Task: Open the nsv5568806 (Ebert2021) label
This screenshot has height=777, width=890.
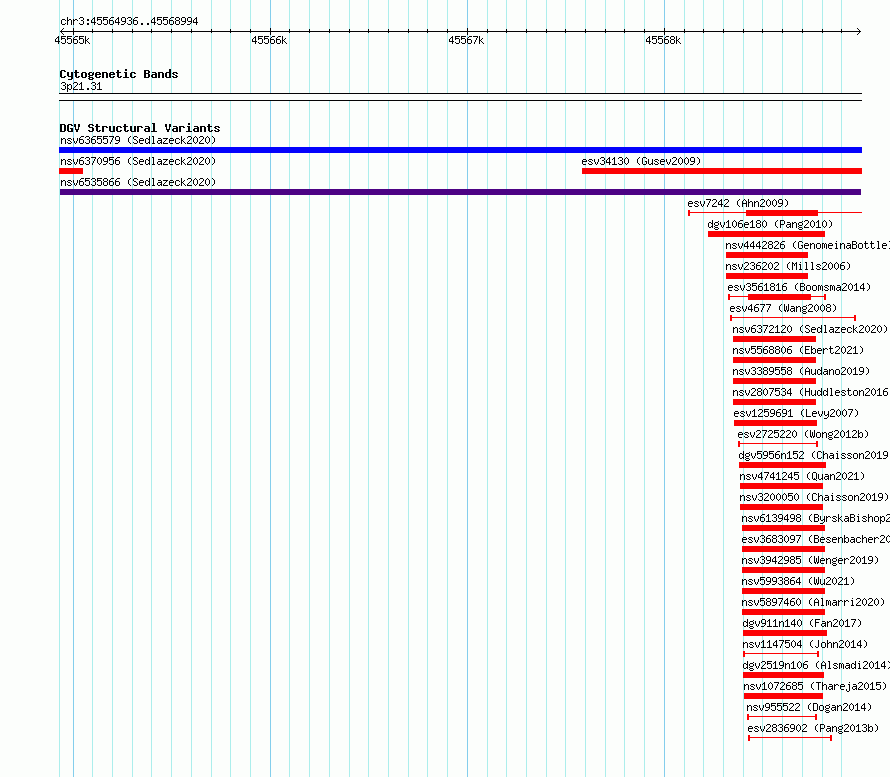Action: pyautogui.click(x=797, y=350)
